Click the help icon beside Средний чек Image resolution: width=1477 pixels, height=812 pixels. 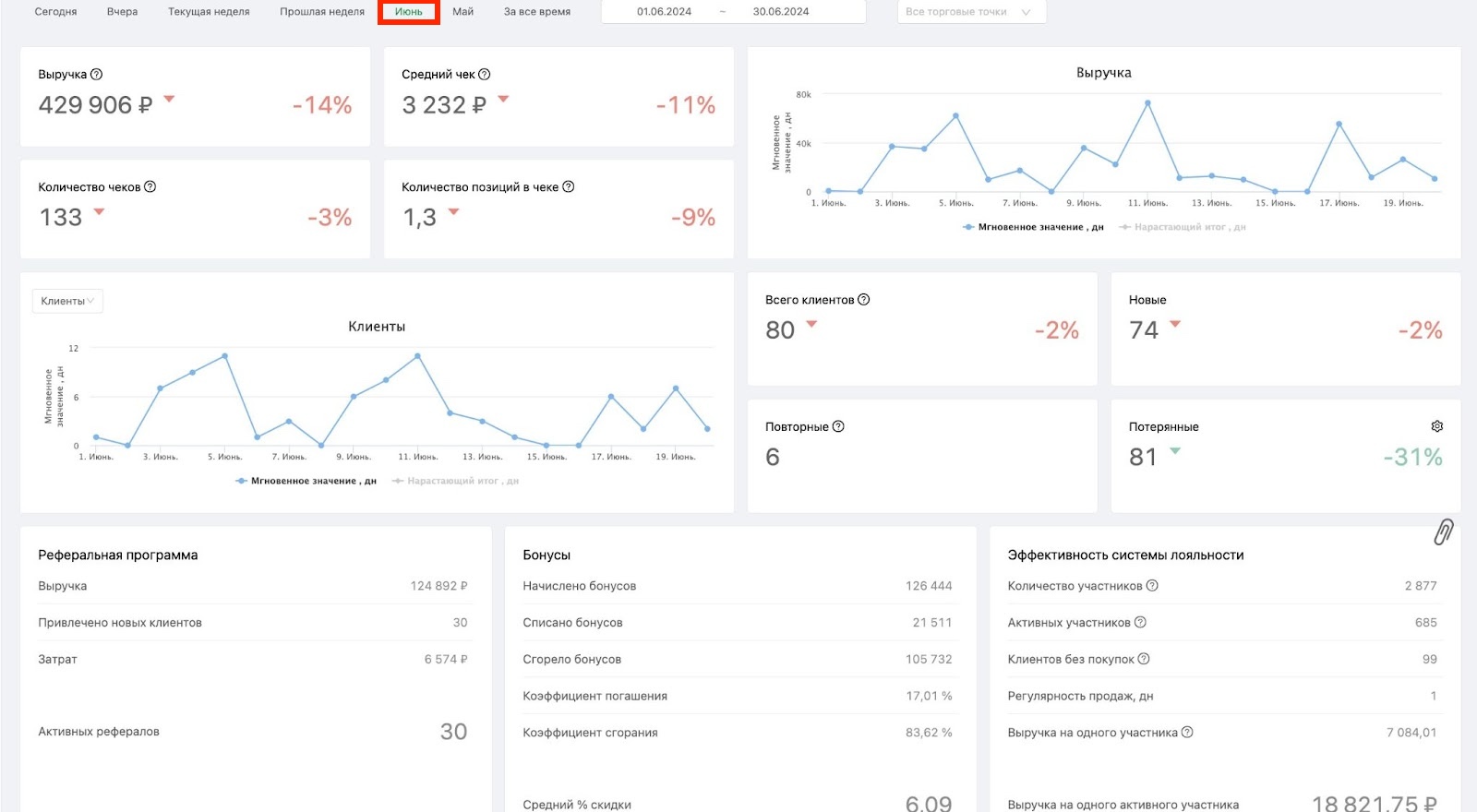(x=485, y=75)
